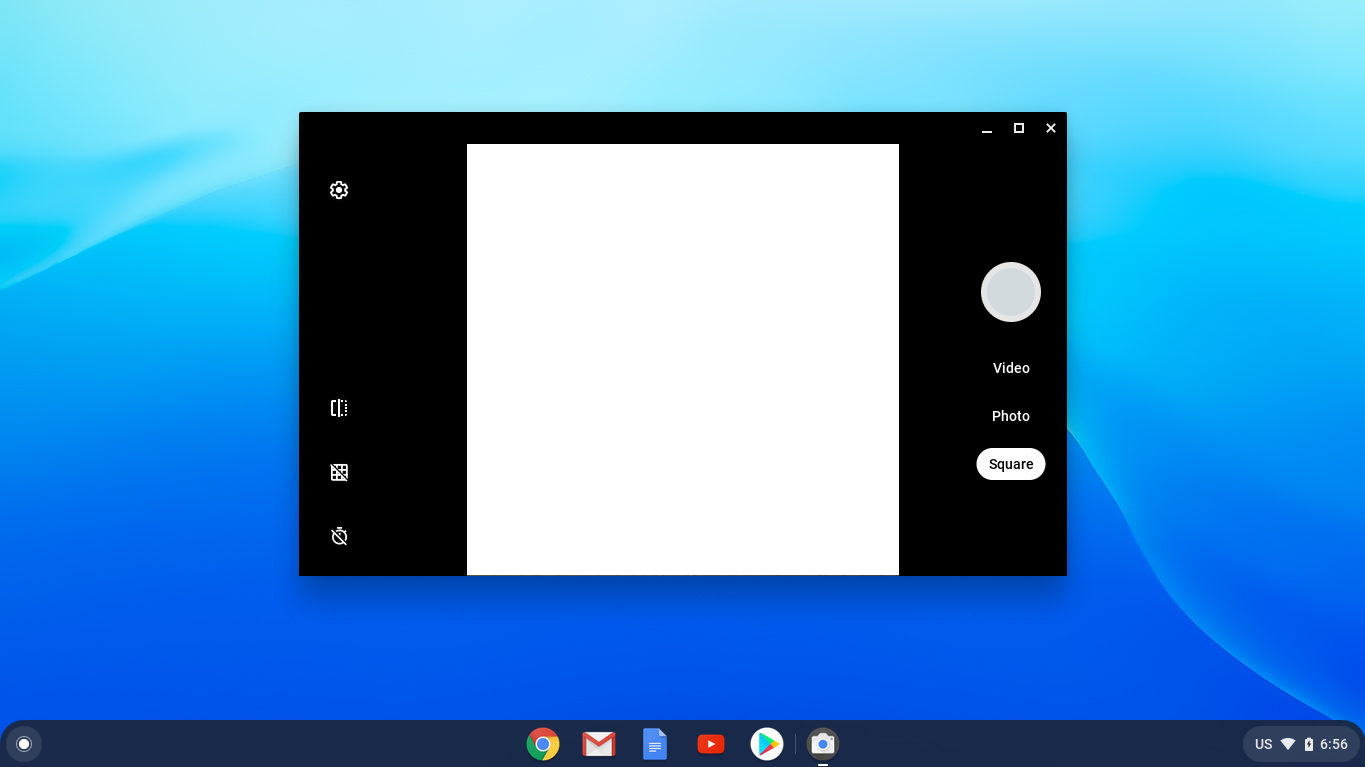This screenshot has height=767, width=1365.
Task: Click the battery status icon
Action: coord(1309,744)
